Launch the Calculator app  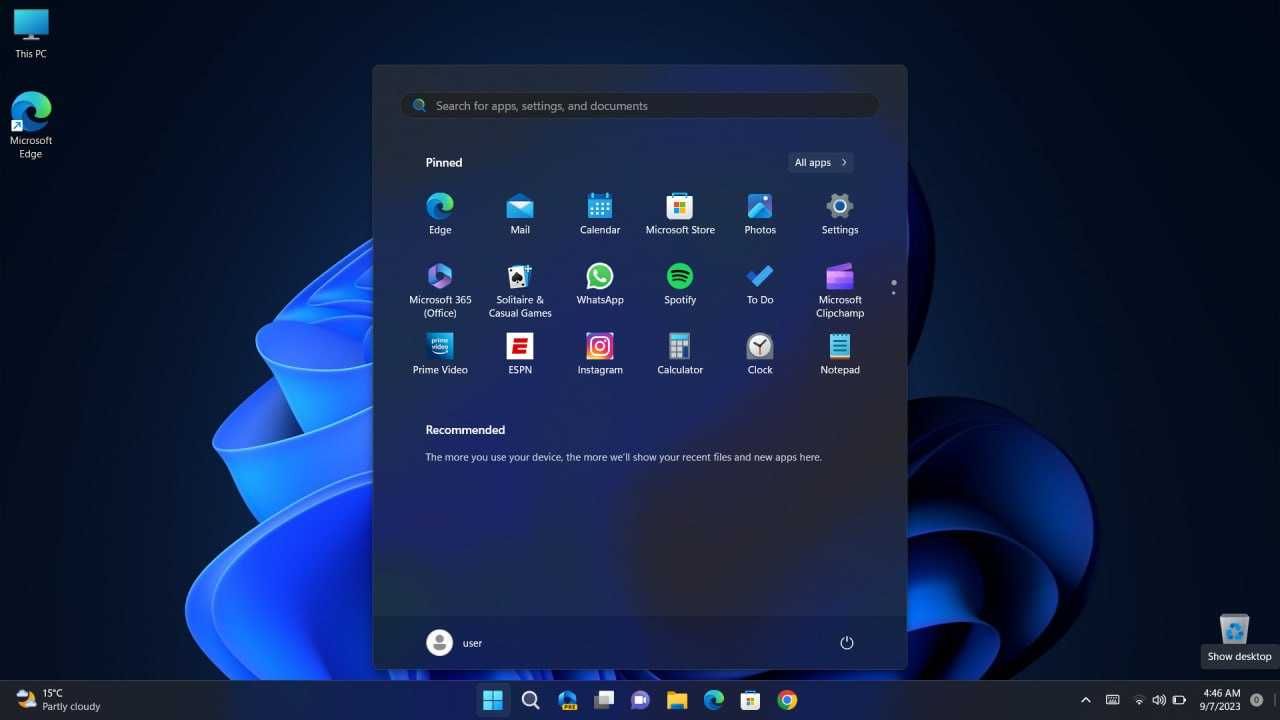tap(680, 355)
